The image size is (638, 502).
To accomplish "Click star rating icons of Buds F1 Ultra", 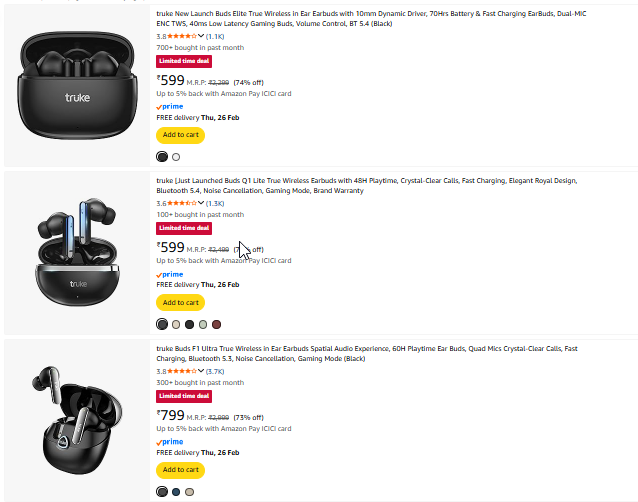I will [x=182, y=371].
